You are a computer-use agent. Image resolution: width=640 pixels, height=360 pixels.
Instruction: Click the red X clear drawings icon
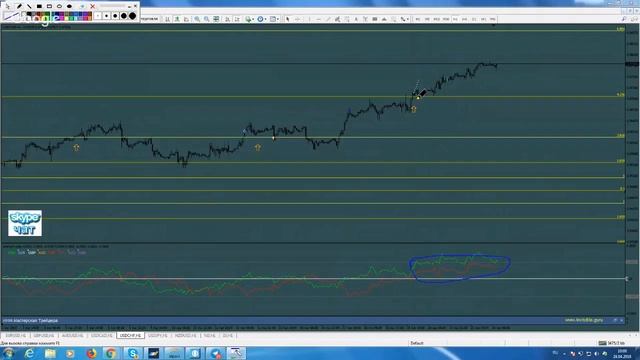[x=93, y=7]
